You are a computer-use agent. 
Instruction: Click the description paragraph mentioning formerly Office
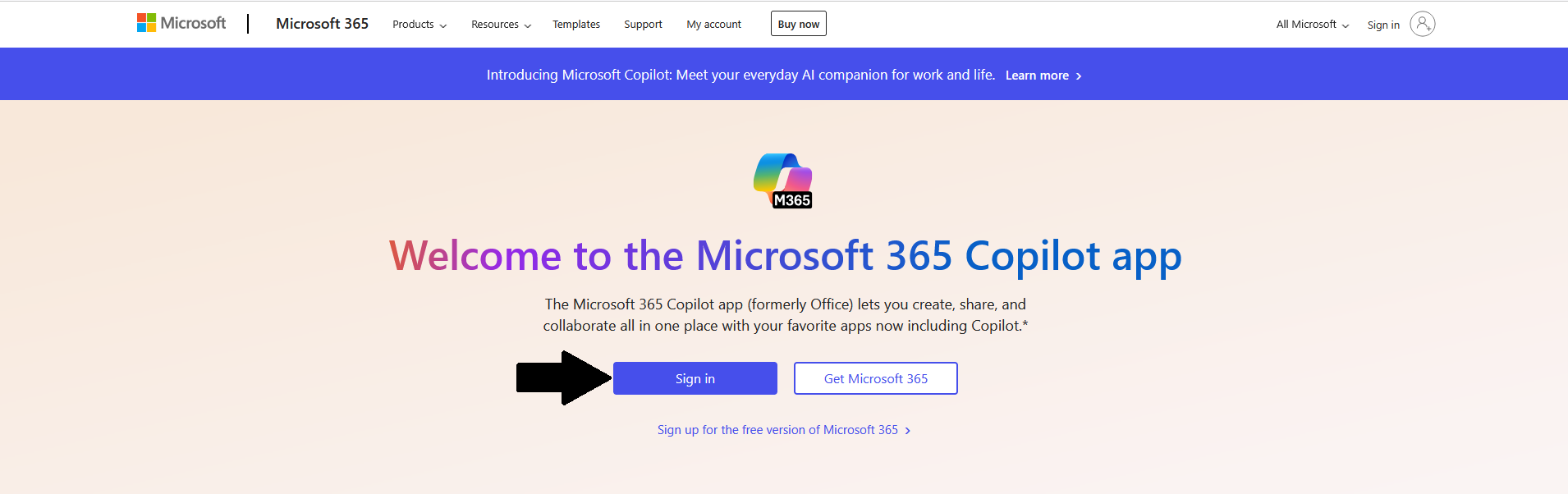785,315
